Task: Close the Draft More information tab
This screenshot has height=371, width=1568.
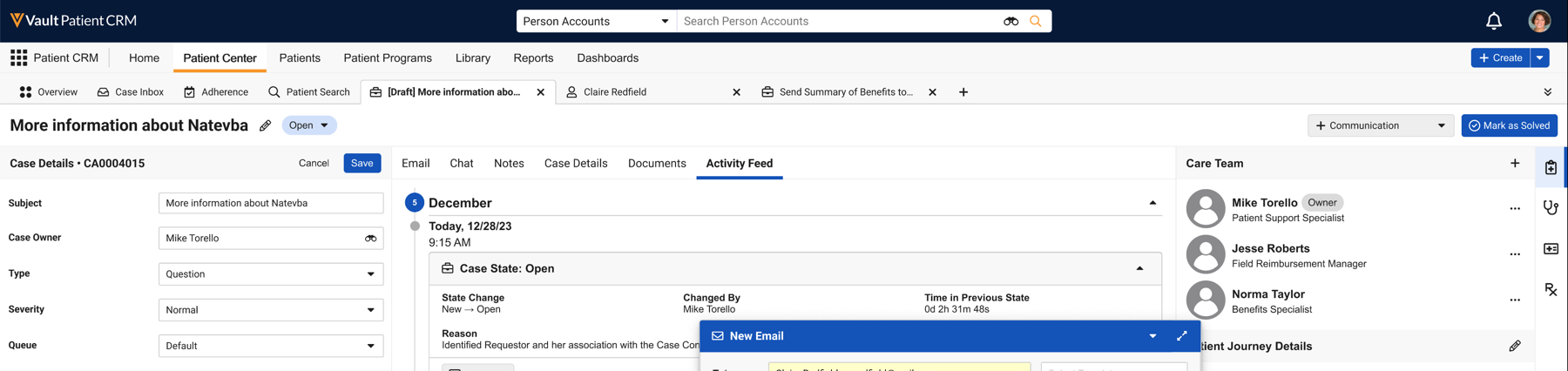Action: pyautogui.click(x=540, y=91)
